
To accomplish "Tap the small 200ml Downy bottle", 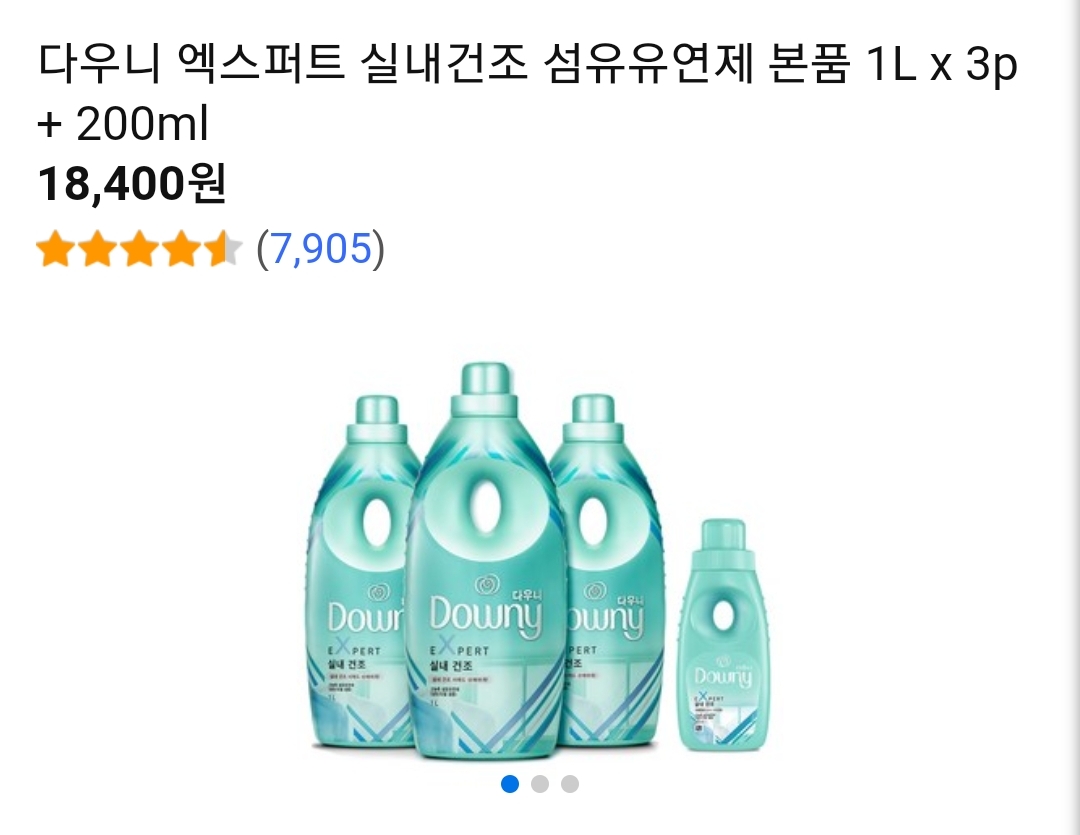I will click(x=723, y=635).
